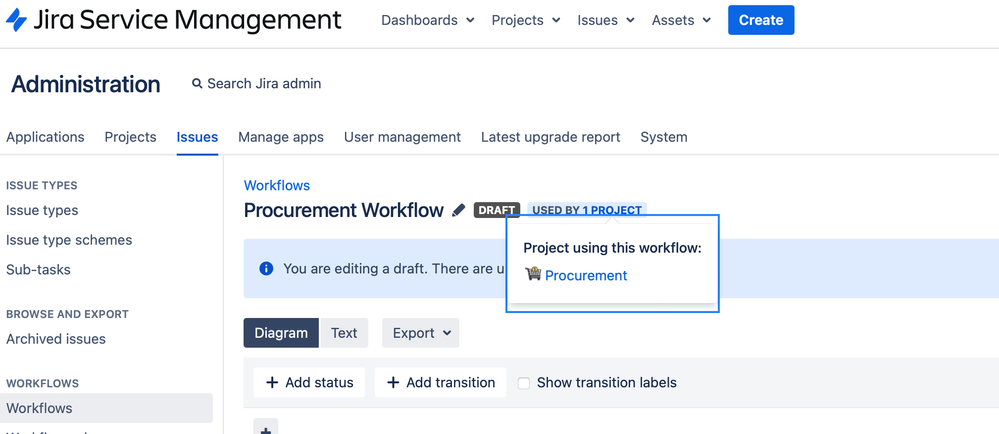Open Archived issues in sidebar
The image size is (999, 434).
pos(56,339)
